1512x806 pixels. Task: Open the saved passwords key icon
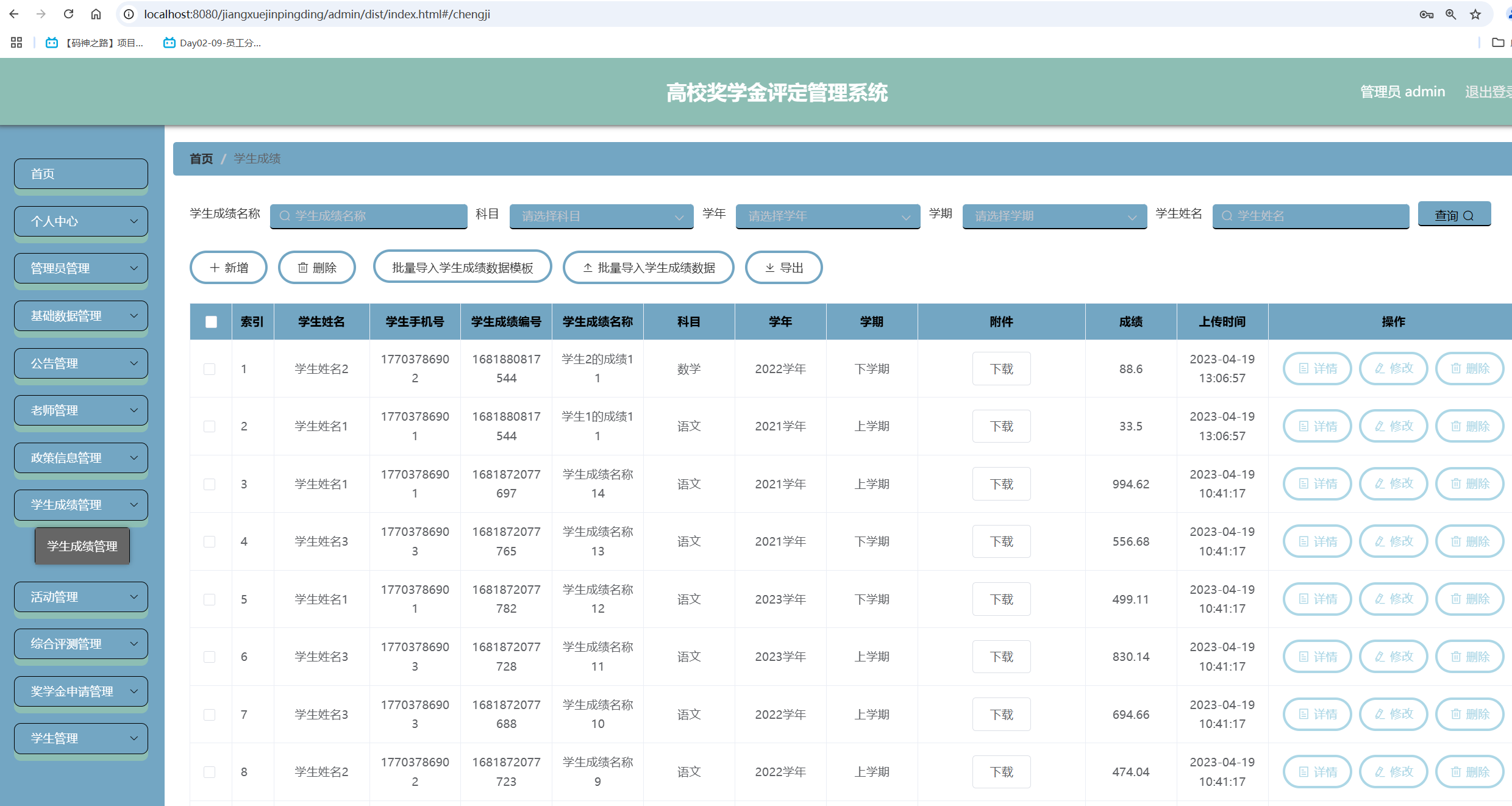tap(1426, 14)
